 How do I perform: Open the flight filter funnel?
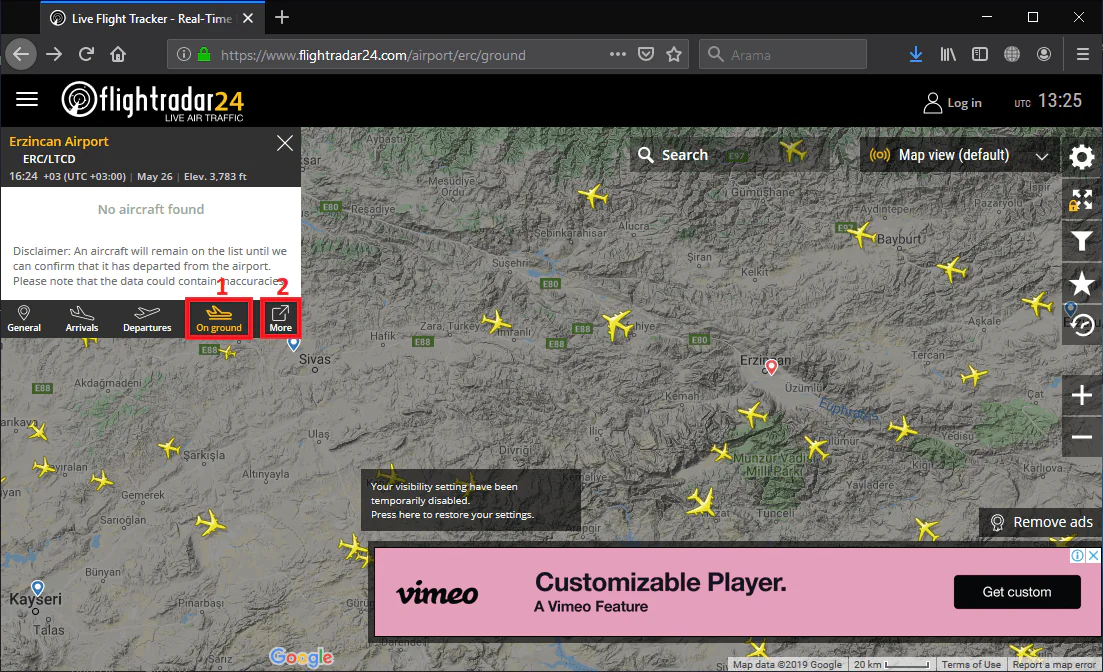1081,240
